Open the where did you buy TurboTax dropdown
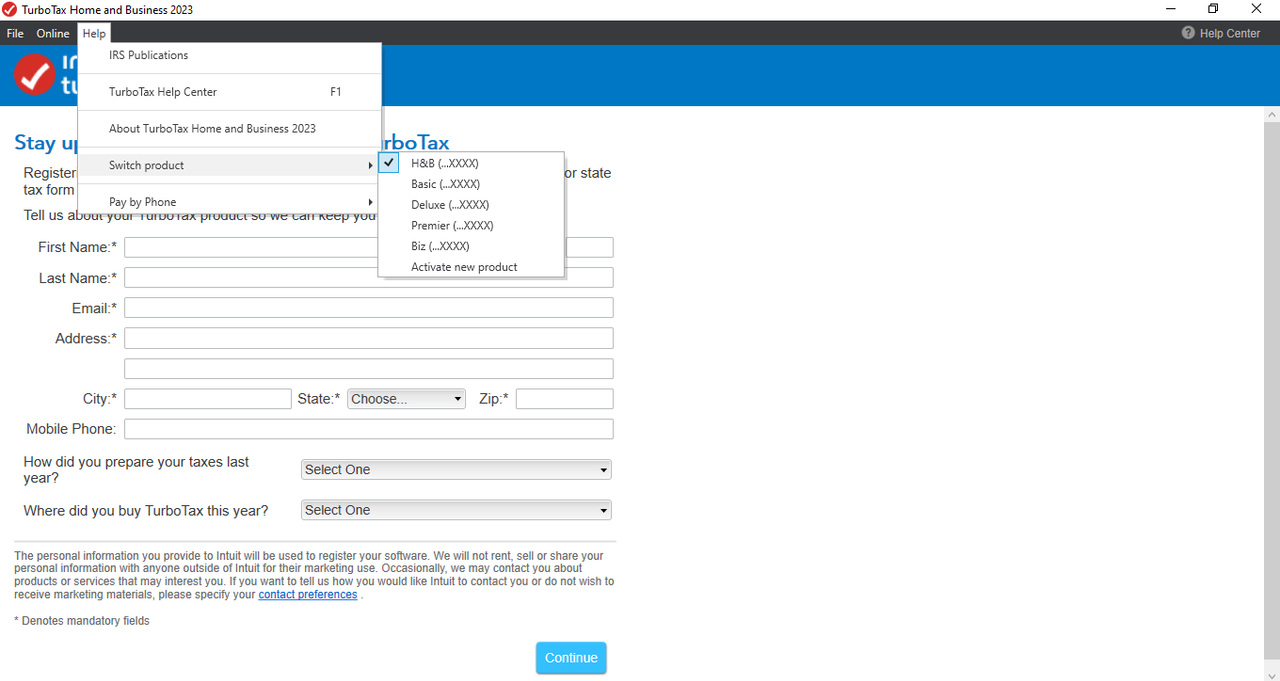This screenshot has width=1280, height=681. (x=456, y=510)
